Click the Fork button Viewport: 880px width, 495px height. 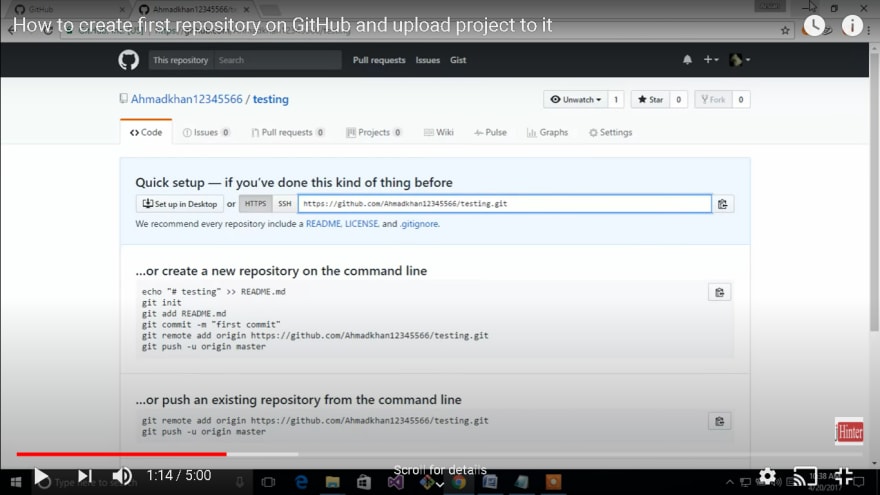[x=713, y=99]
